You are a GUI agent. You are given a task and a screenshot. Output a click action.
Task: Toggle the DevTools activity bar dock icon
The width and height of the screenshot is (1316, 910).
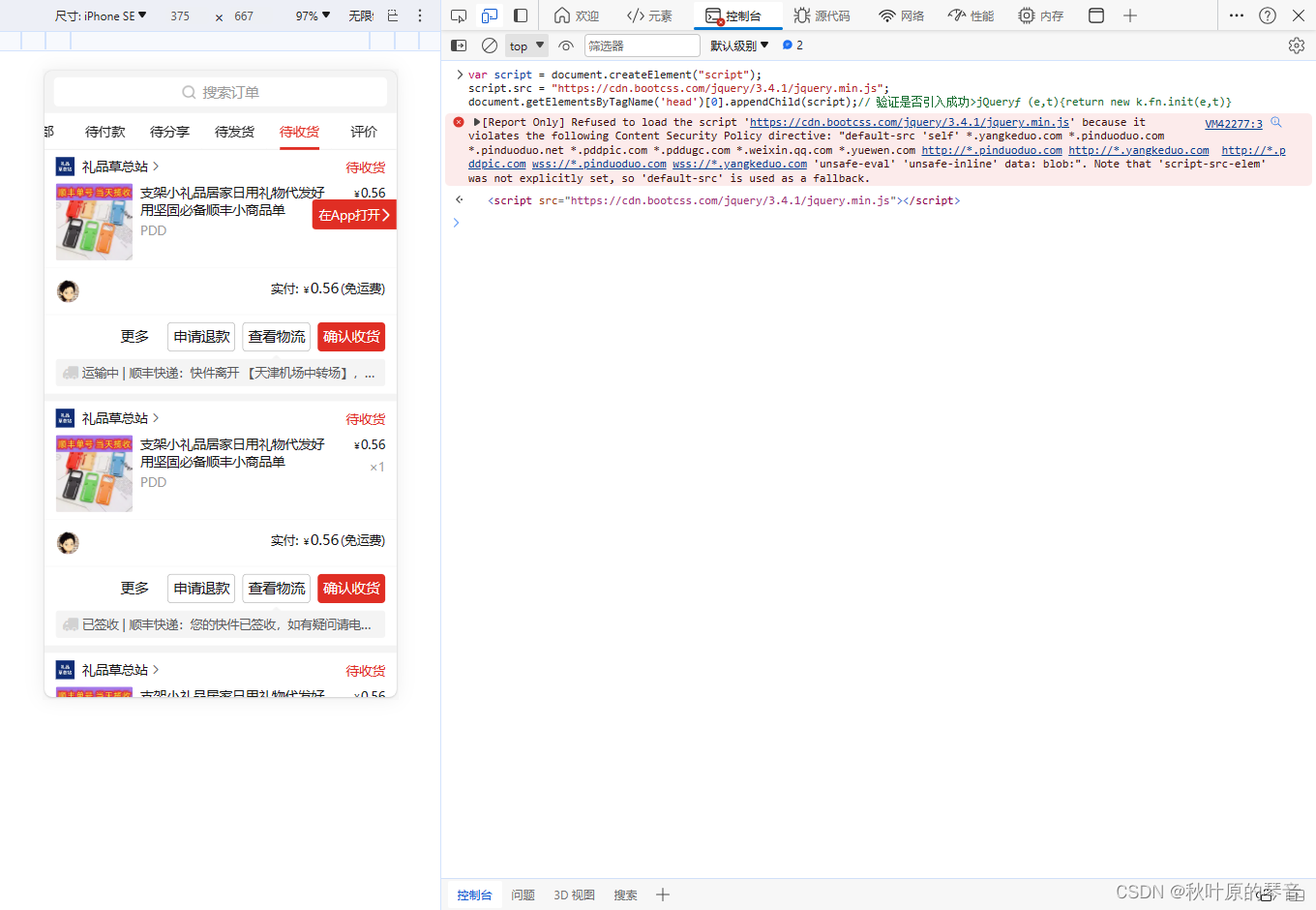pos(521,15)
